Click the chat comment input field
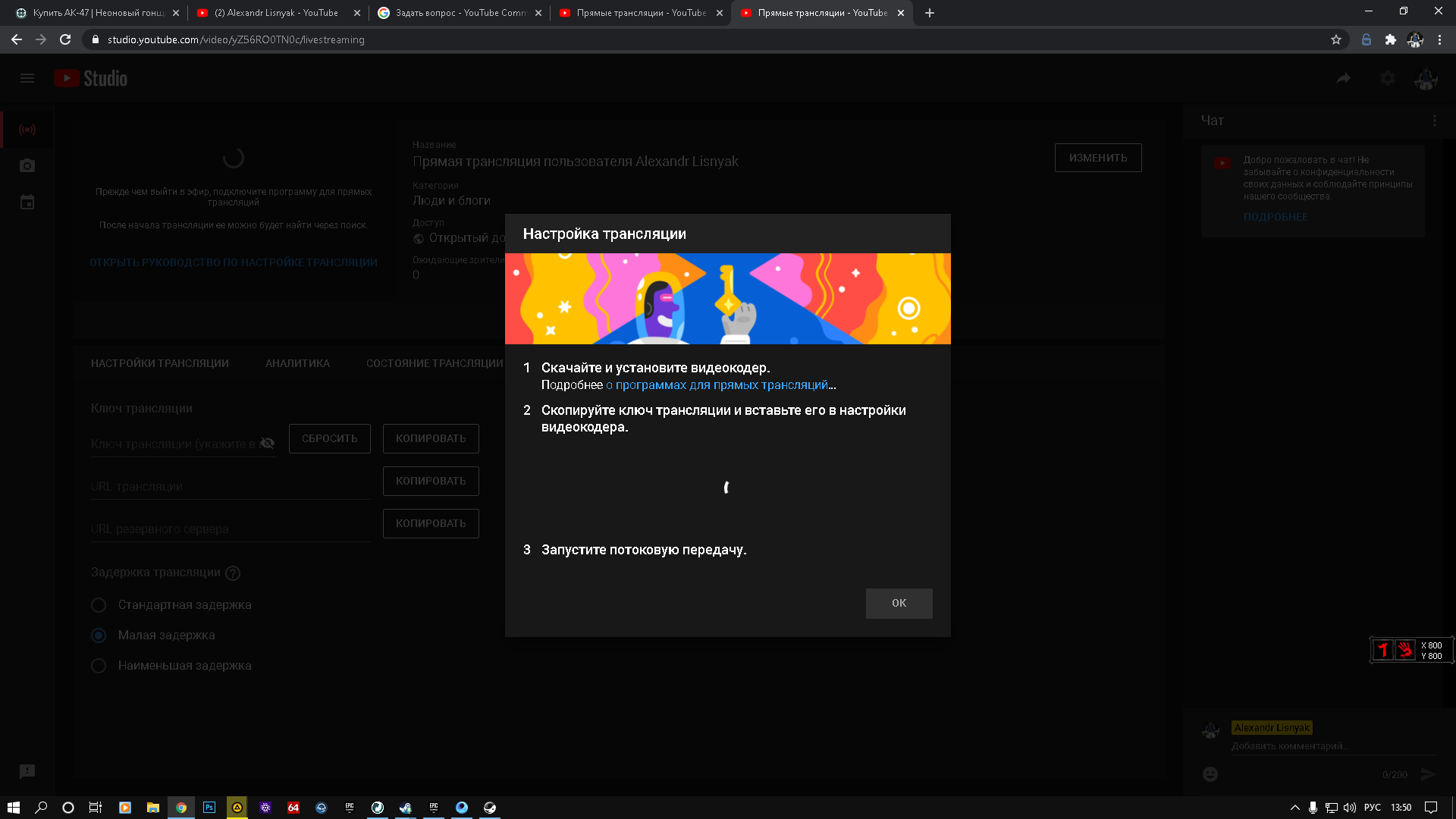The width and height of the screenshot is (1456, 819). click(x=1334, y=746)
